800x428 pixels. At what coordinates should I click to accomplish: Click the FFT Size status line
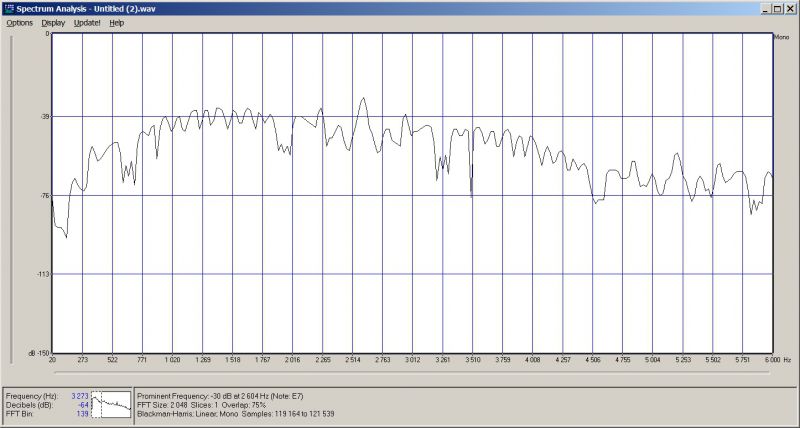tap(208, 404)
